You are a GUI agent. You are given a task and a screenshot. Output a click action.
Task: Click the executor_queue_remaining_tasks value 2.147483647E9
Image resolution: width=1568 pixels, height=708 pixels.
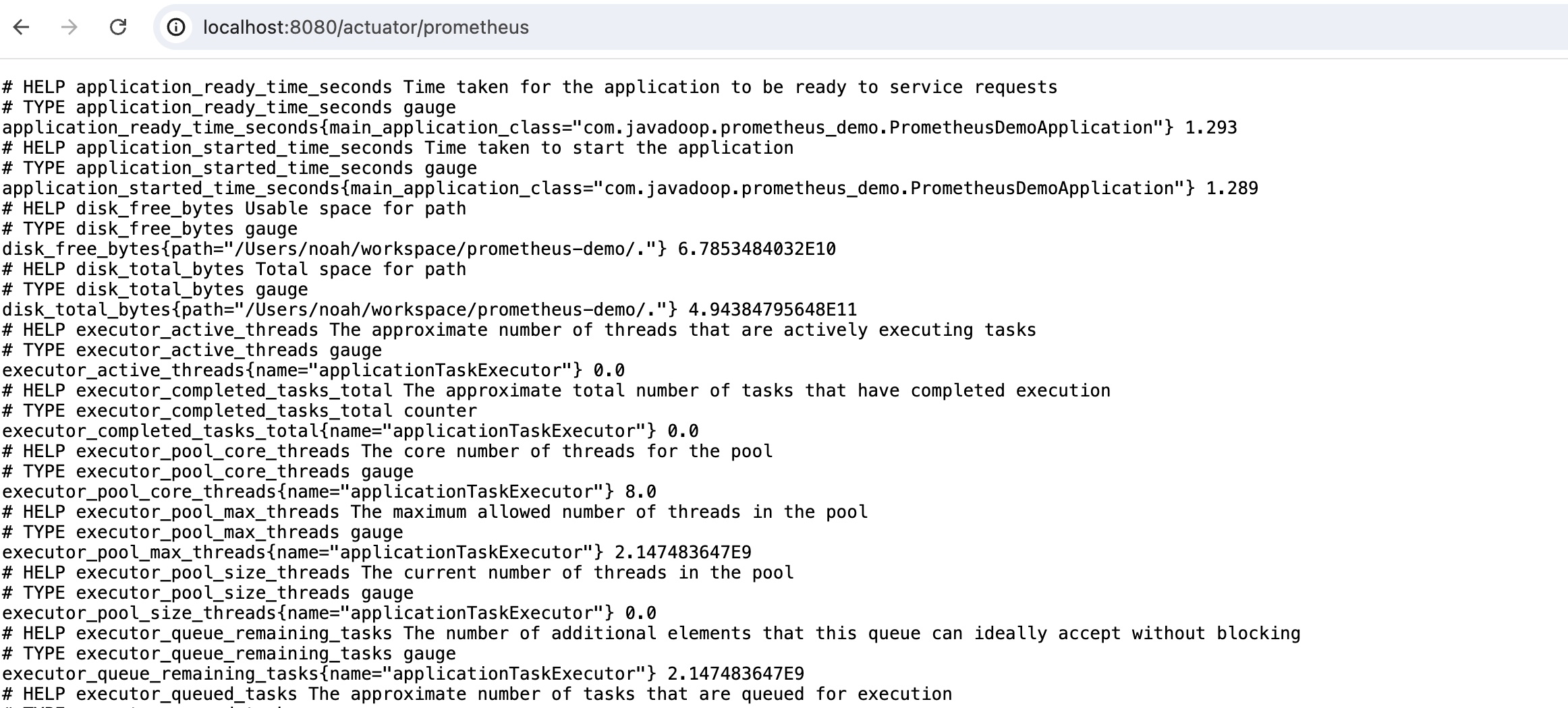[x=735, y=674]
